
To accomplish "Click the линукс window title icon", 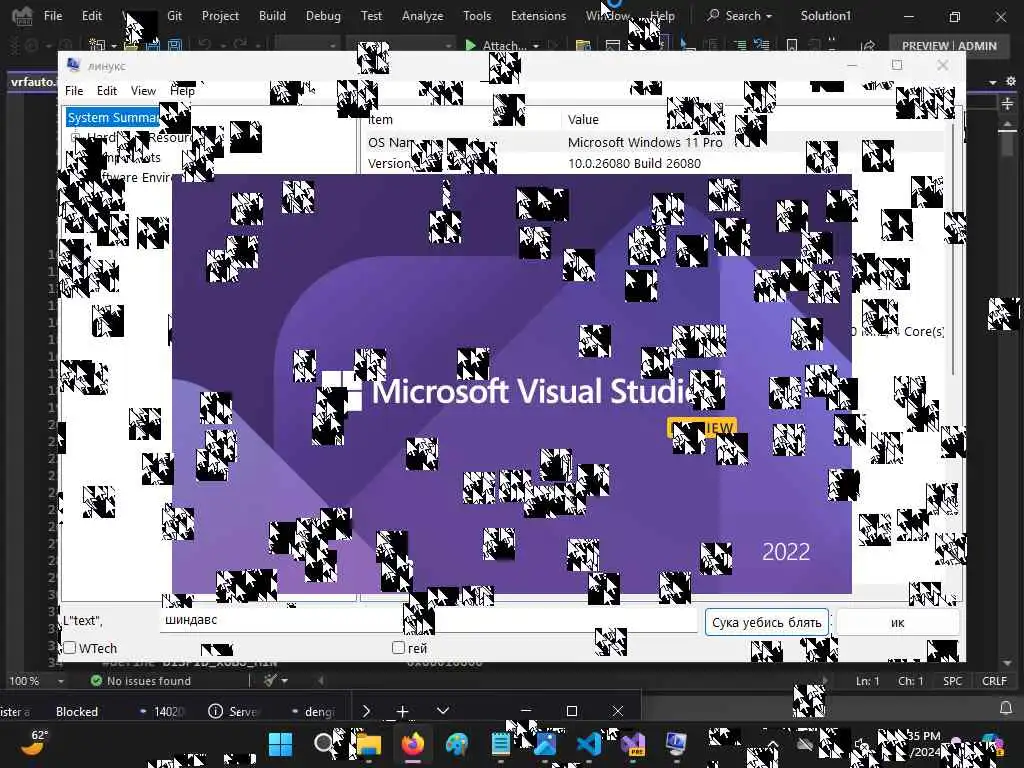I will coord(74,65).
